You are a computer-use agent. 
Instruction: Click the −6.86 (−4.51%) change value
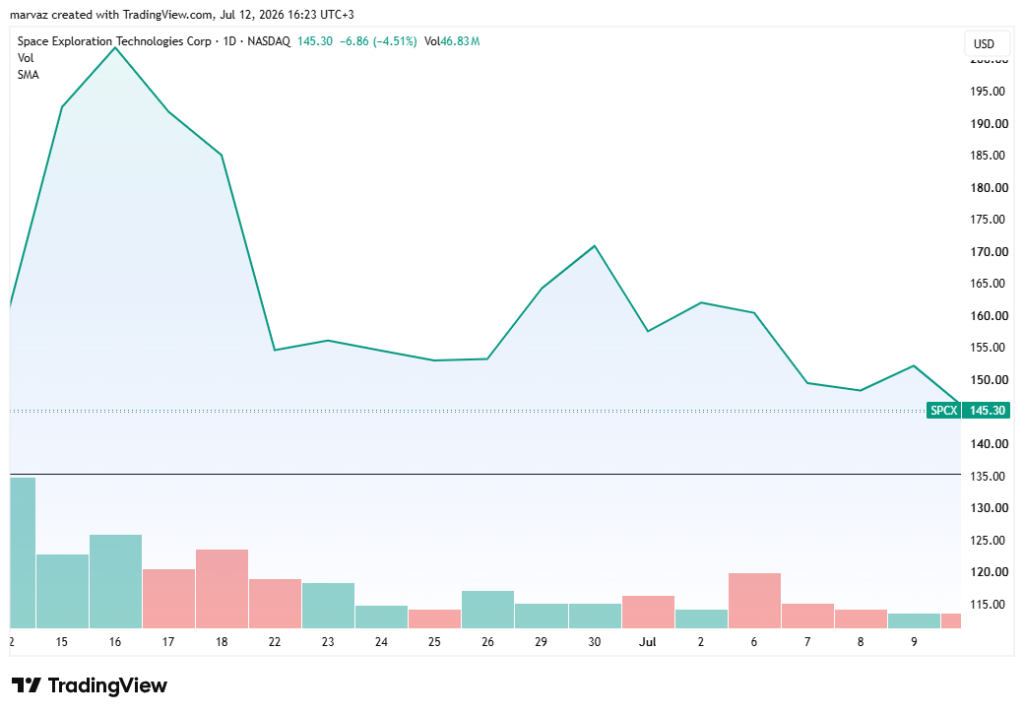378,41
